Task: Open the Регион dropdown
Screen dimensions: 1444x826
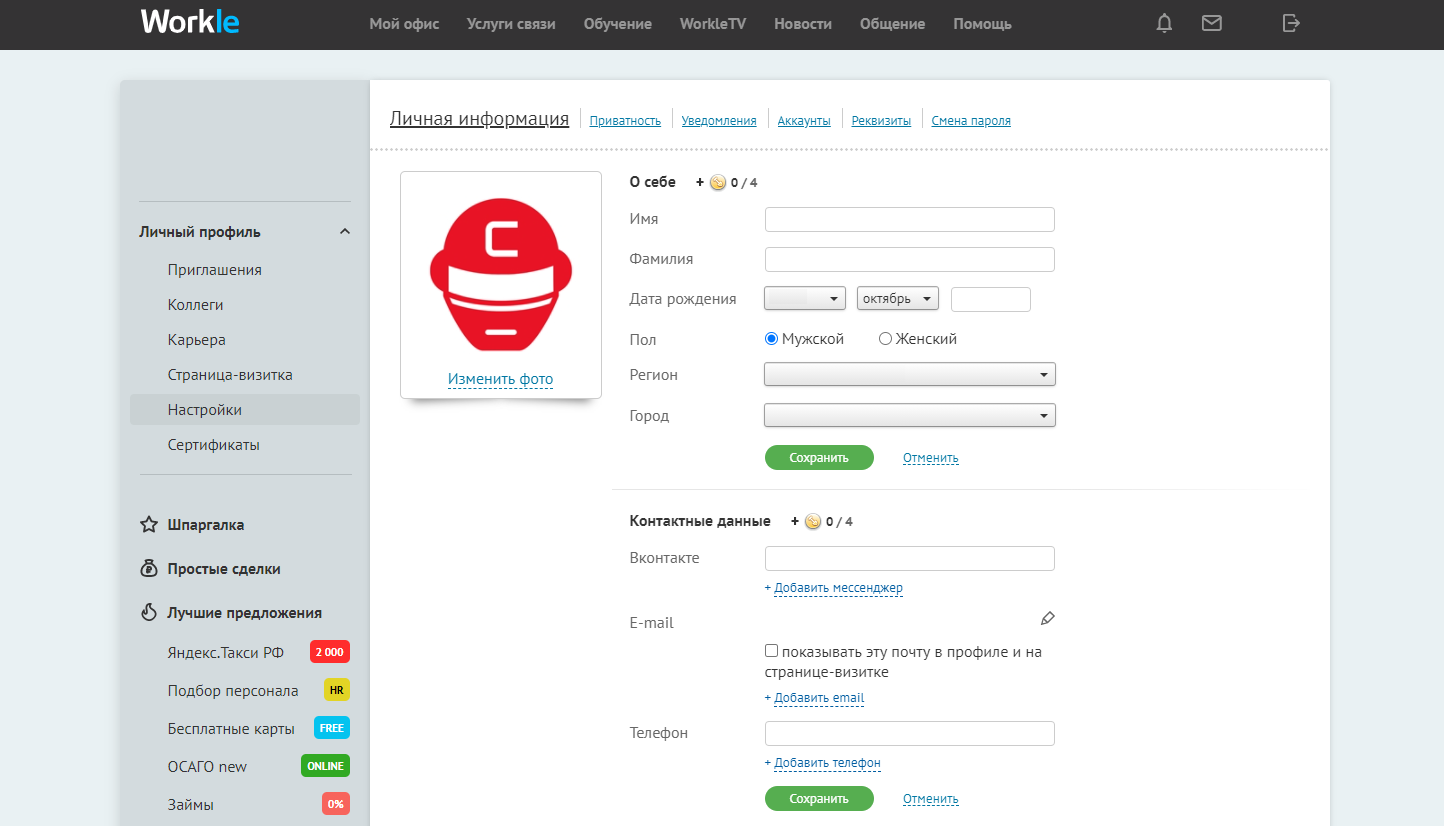Action: 910,375
